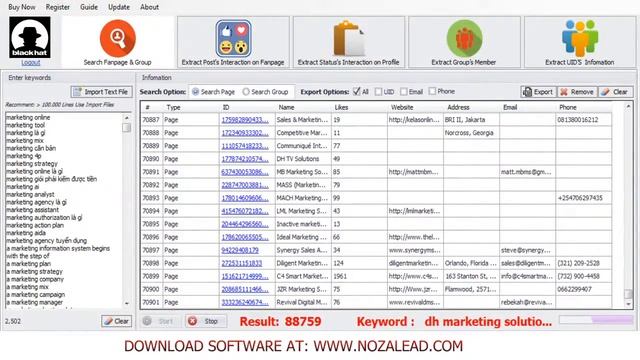This screenshot has width=640, height=360.
Task: Toggle the All export checkbox
Action: [361, 91]
